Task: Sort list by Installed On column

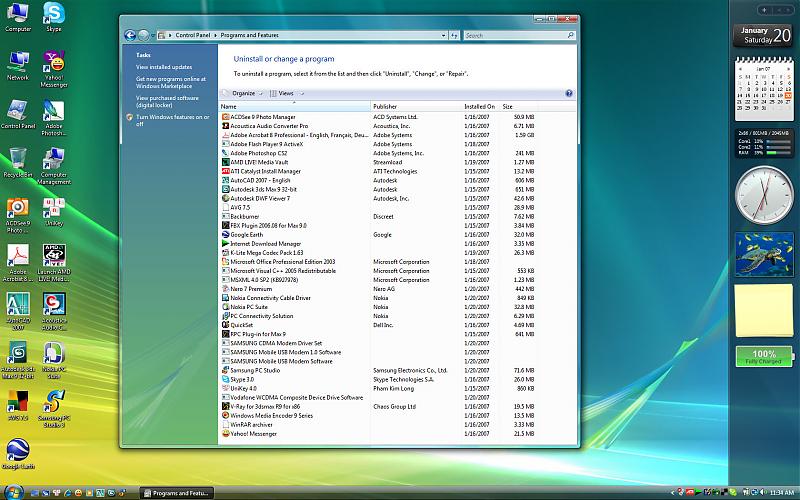Action: 479,106
